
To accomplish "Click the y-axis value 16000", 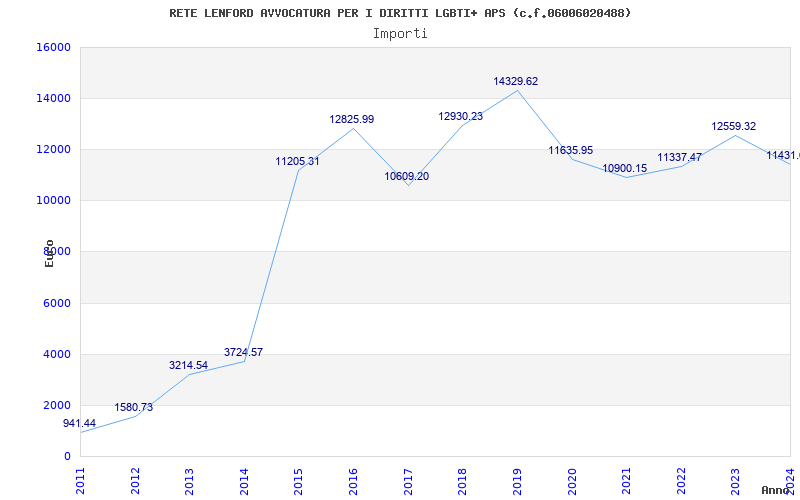I will tap(54, 47).
